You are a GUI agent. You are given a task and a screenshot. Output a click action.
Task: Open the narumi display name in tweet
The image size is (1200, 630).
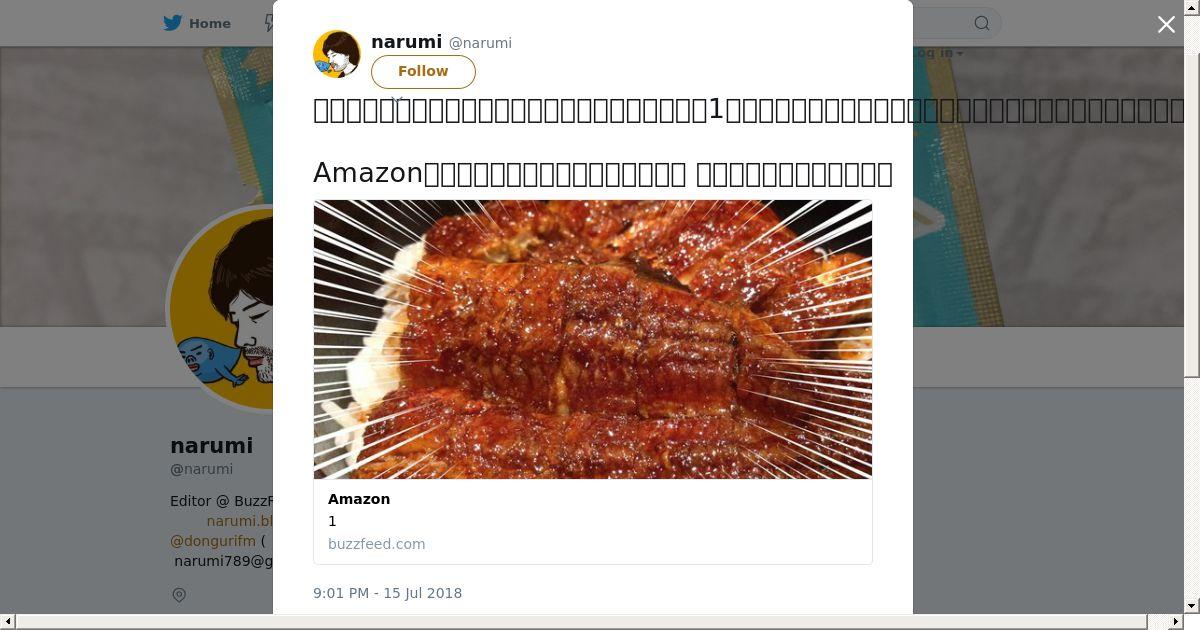(x=406, y=42)
